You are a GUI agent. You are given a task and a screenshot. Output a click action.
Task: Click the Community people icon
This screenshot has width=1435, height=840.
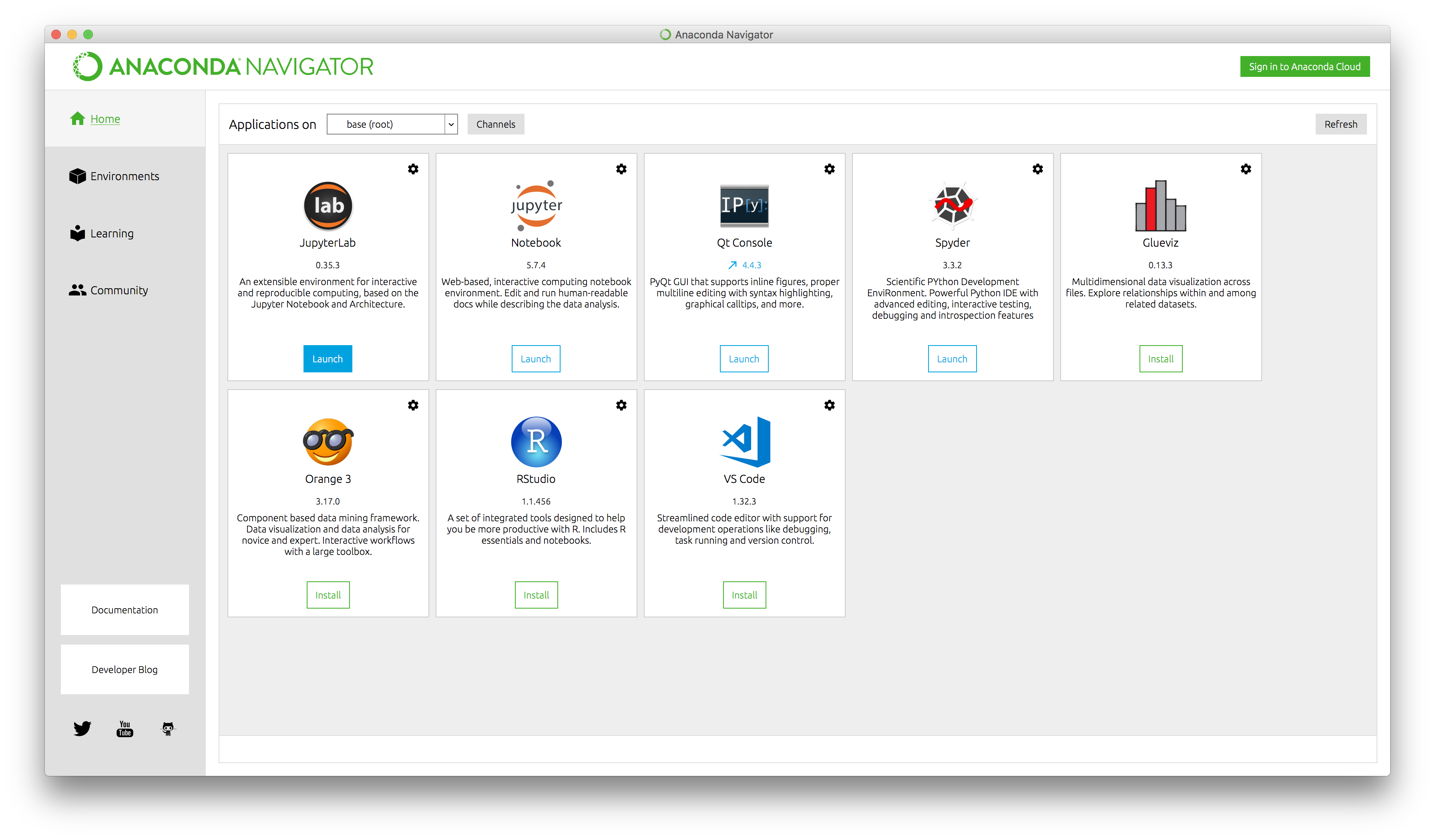pos(77,290)
